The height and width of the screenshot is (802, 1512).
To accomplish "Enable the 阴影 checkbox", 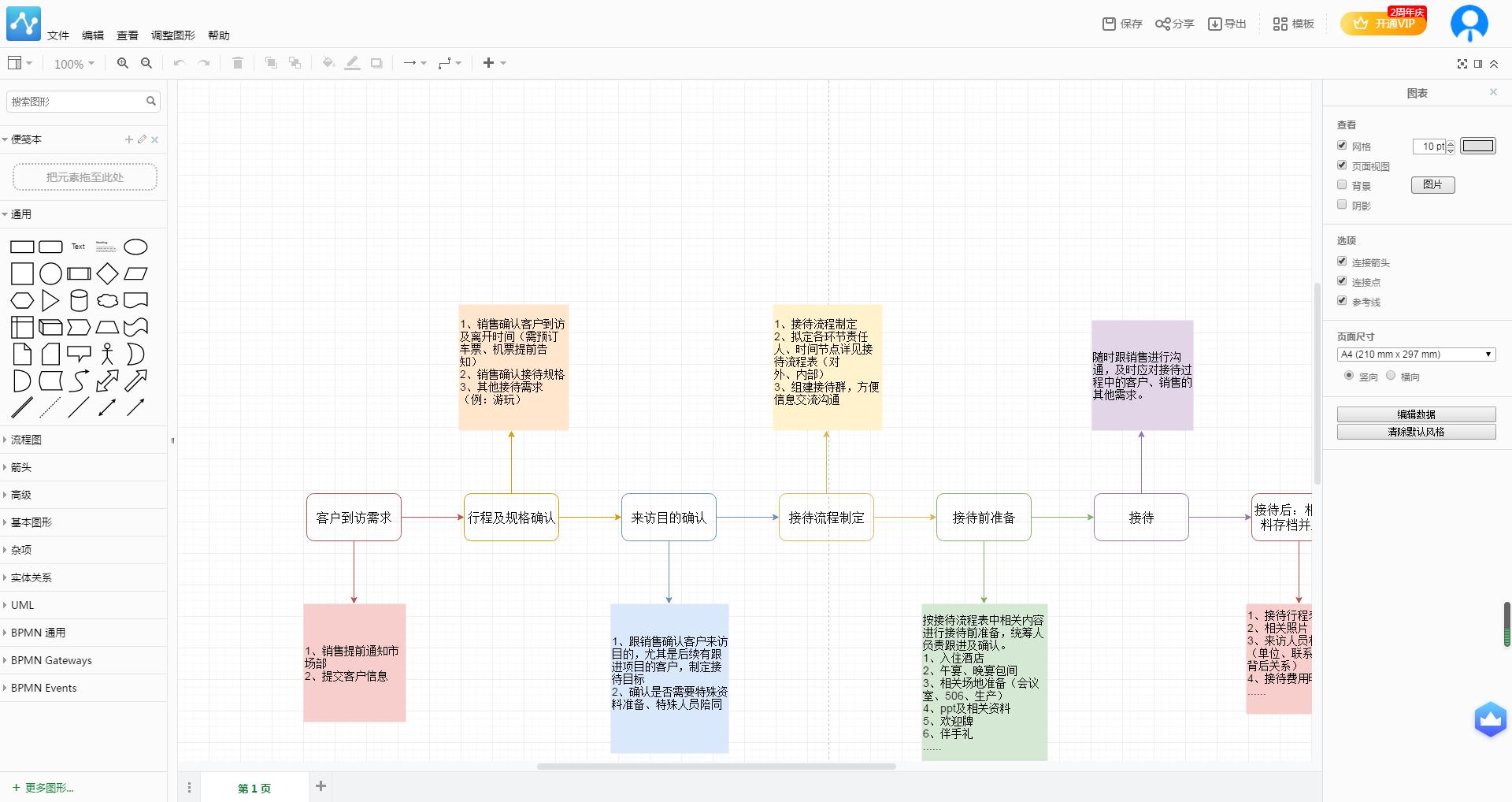I will click(x=1342, y=205).
